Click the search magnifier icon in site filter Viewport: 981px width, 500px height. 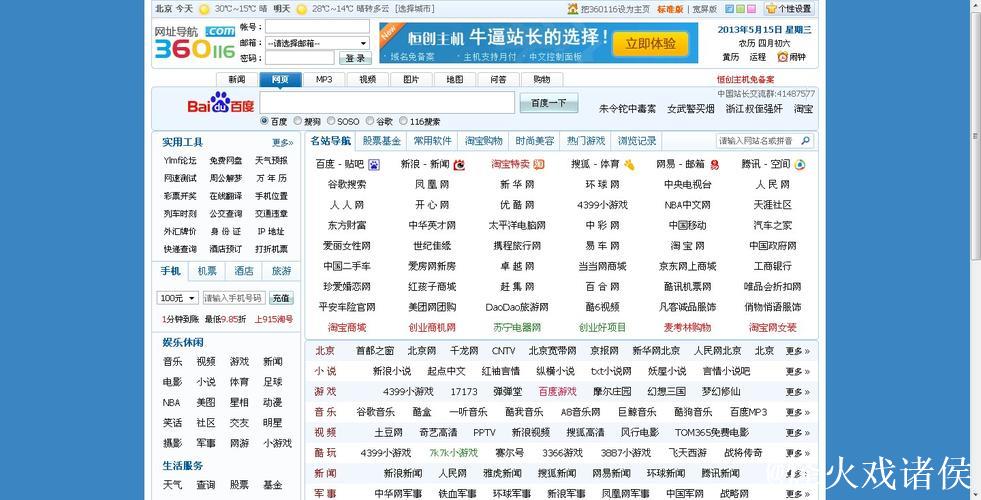(x=805, y=141)
